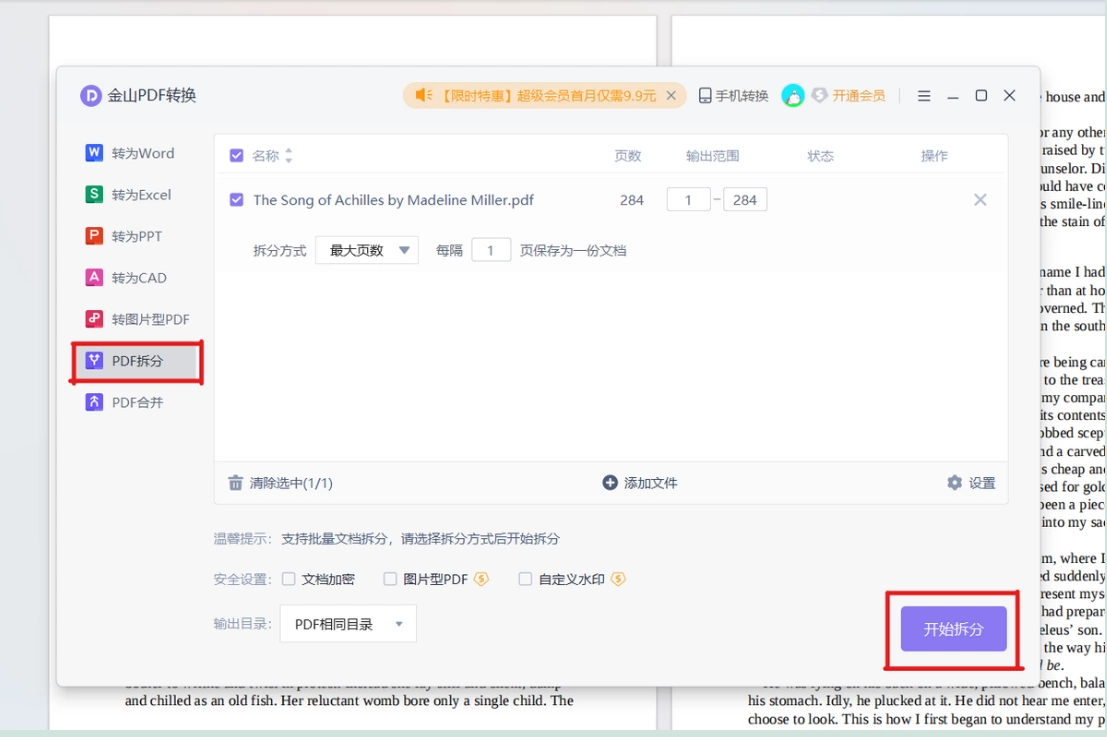1107x737 pixels.
Task: Select the PDF拆分 split tab
Action: (137, 361)
